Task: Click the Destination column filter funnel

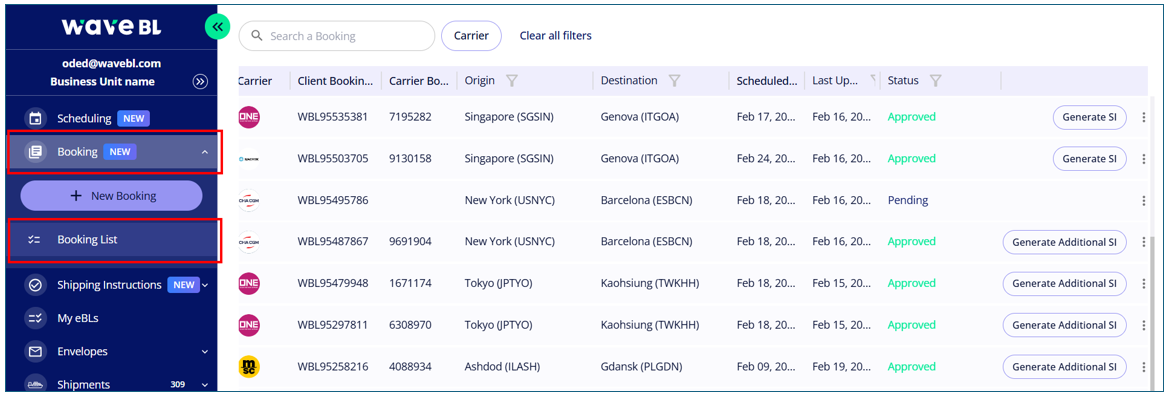Action: coord(675,80)
